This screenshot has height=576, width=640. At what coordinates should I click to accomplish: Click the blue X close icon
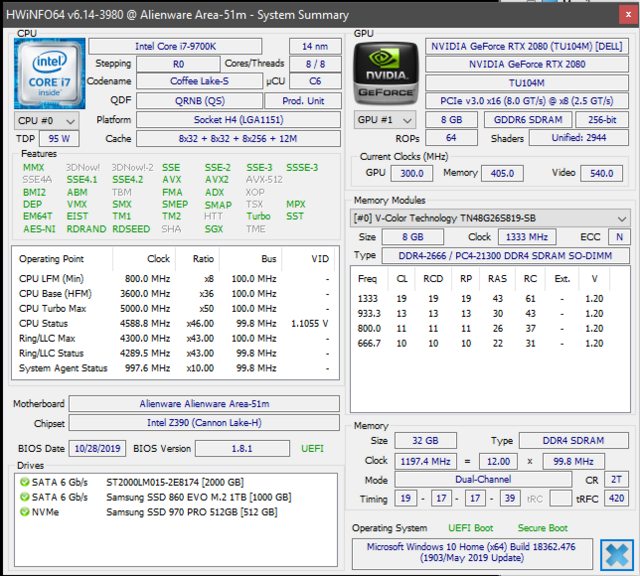616,554
